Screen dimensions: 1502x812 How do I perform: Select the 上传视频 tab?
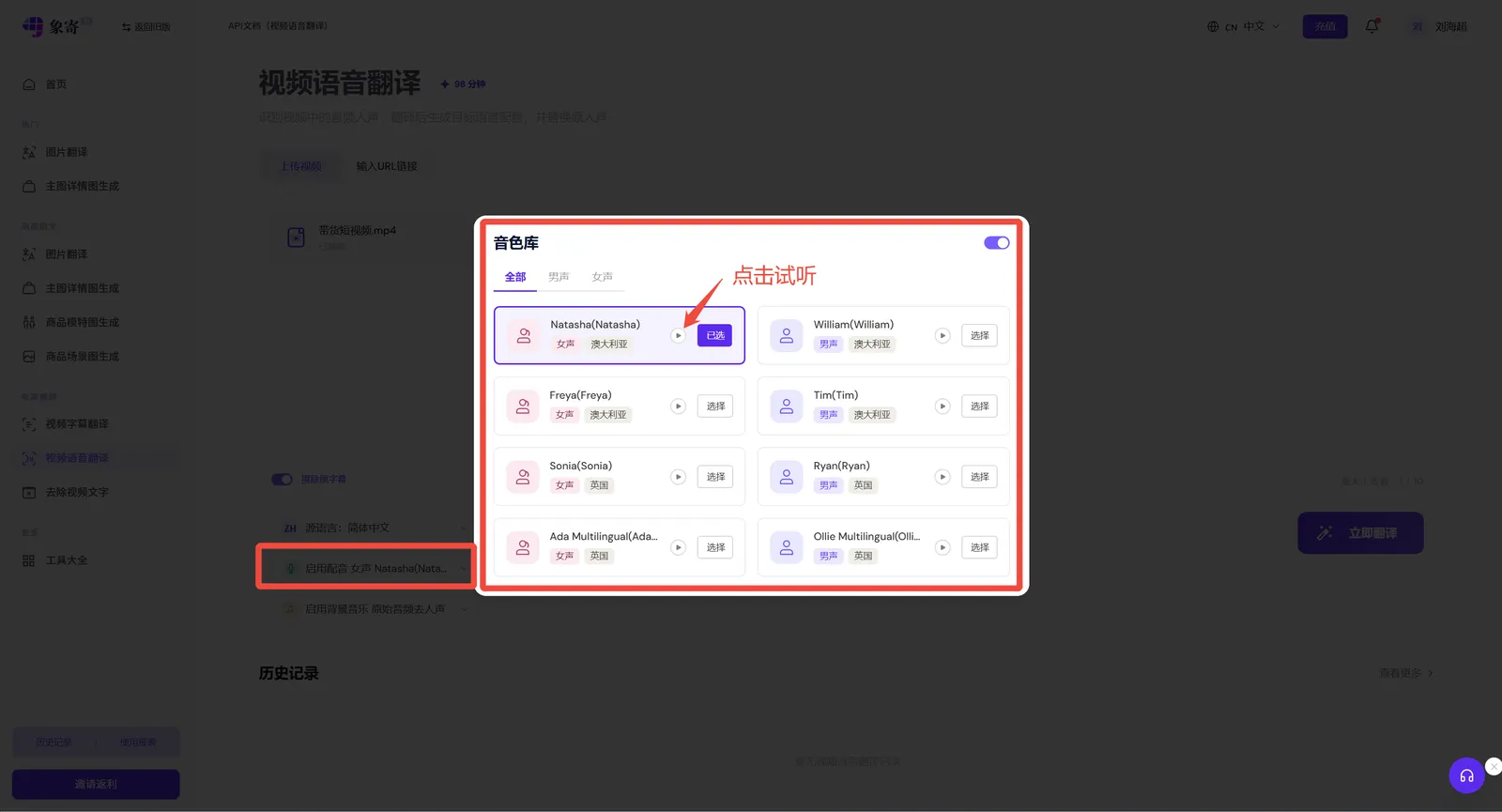click(301, 166)
